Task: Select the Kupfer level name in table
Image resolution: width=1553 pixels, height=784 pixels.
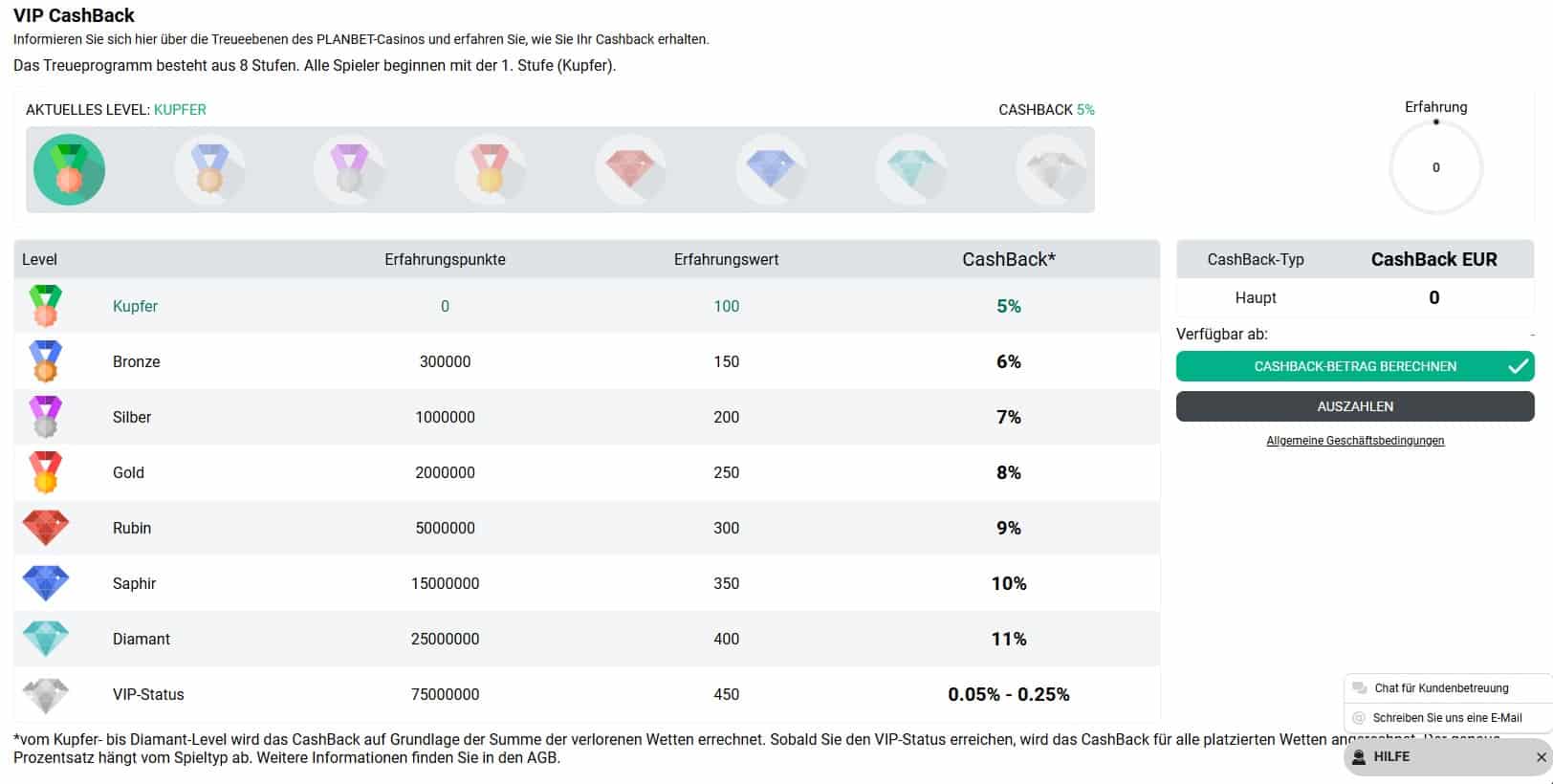Action: [135, 306]
